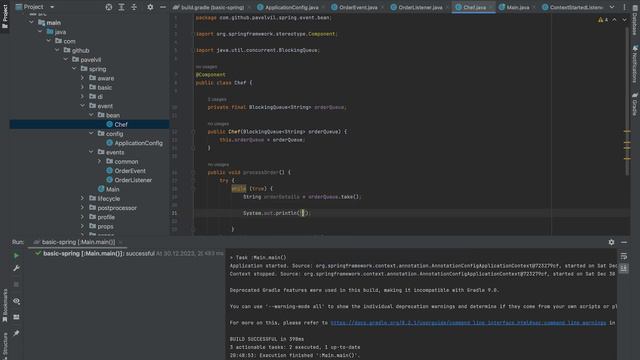This screenshot has height=360, width=640.
Task: Go to previous highlighted error arrow
Action: click(614, 20)
